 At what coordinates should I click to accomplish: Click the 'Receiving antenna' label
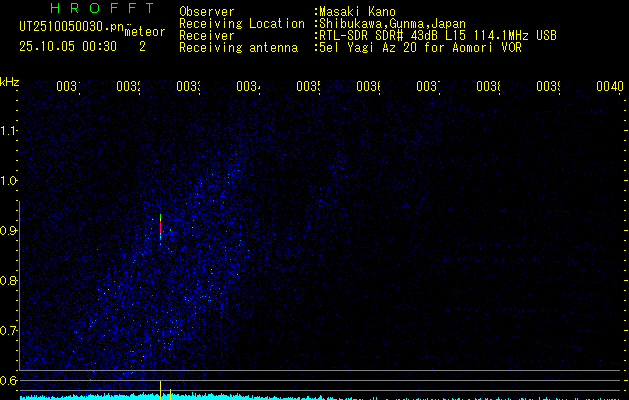pos(238,48)
